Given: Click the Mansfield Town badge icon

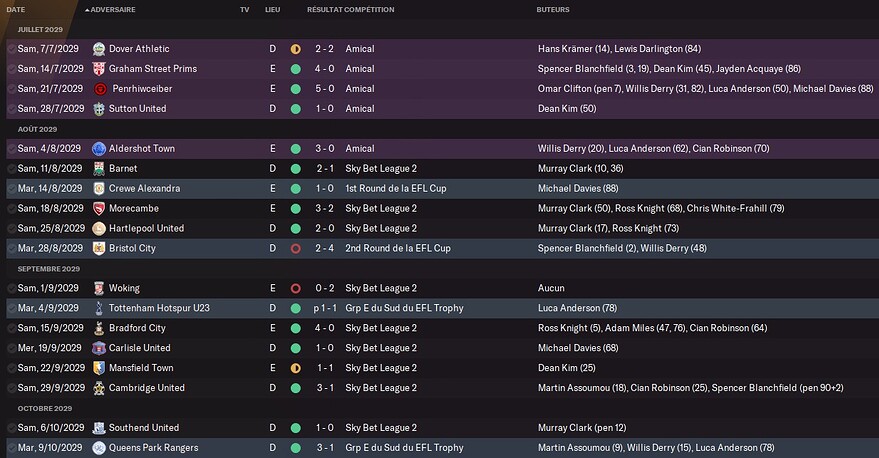Looking at the screenshot, I should [99, 368].
